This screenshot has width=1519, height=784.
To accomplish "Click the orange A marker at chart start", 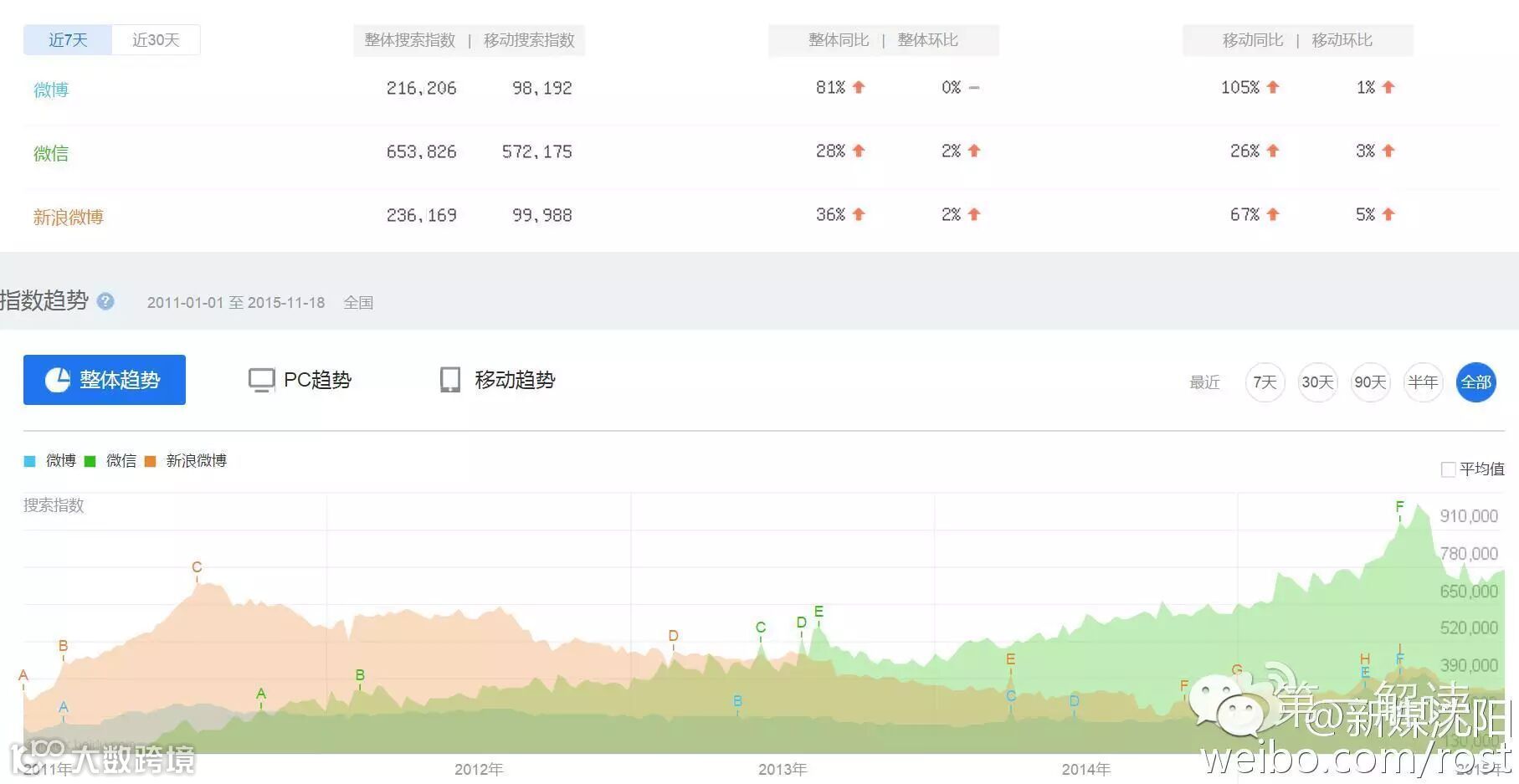I will pos(23,675).
